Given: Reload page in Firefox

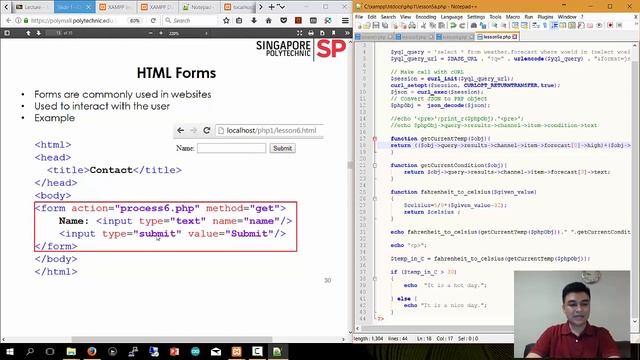Looking at the screenshot, I should 153,20.
